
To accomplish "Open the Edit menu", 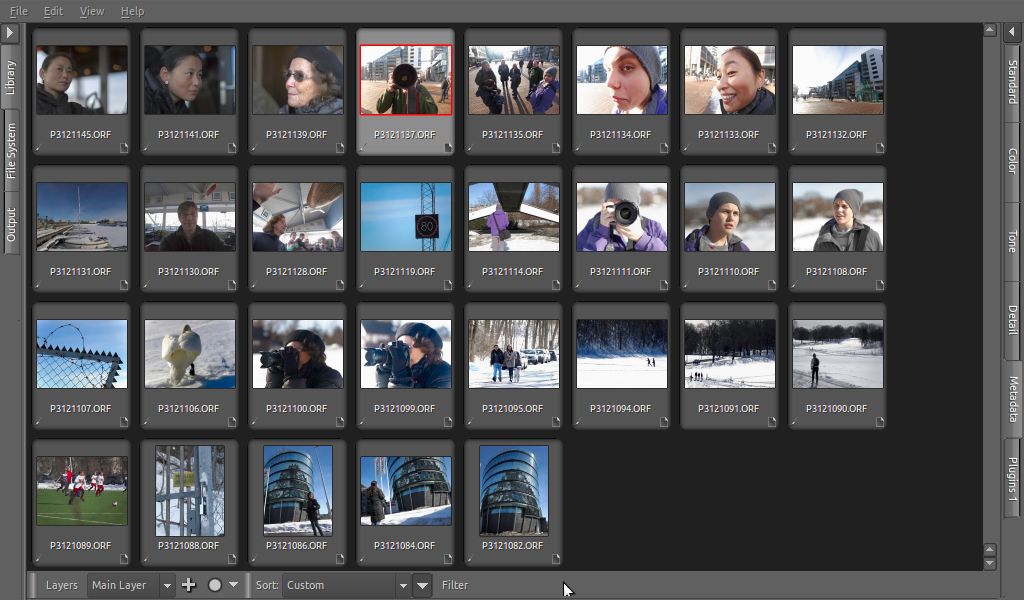I will 54,11.
